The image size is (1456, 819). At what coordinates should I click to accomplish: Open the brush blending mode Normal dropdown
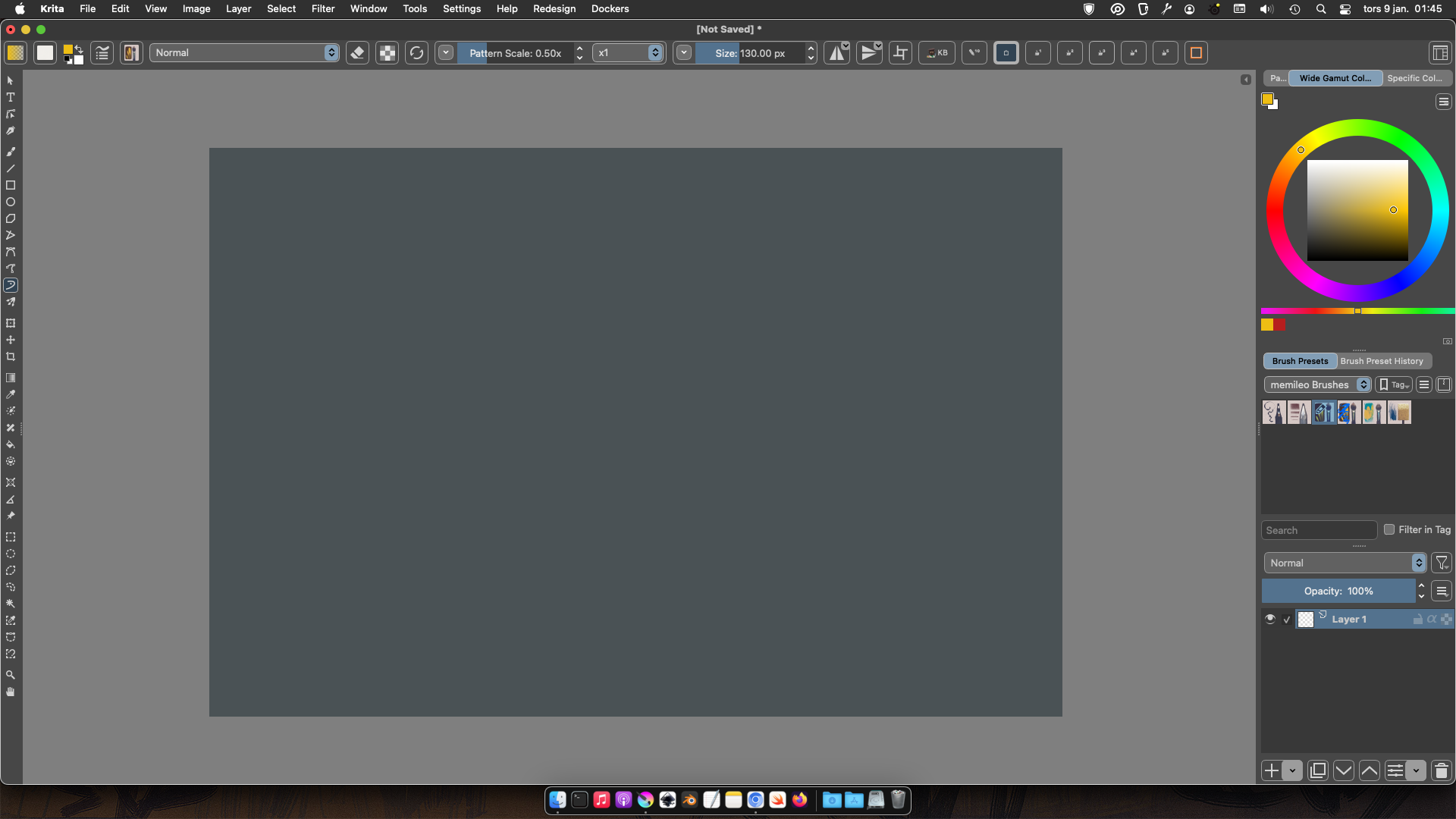(244, 53)
